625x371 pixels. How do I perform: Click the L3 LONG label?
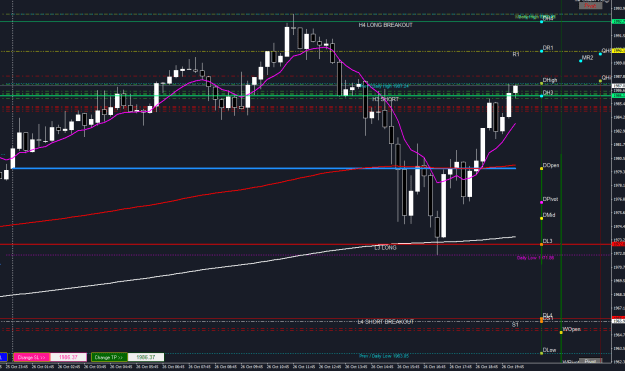(385, 247)
